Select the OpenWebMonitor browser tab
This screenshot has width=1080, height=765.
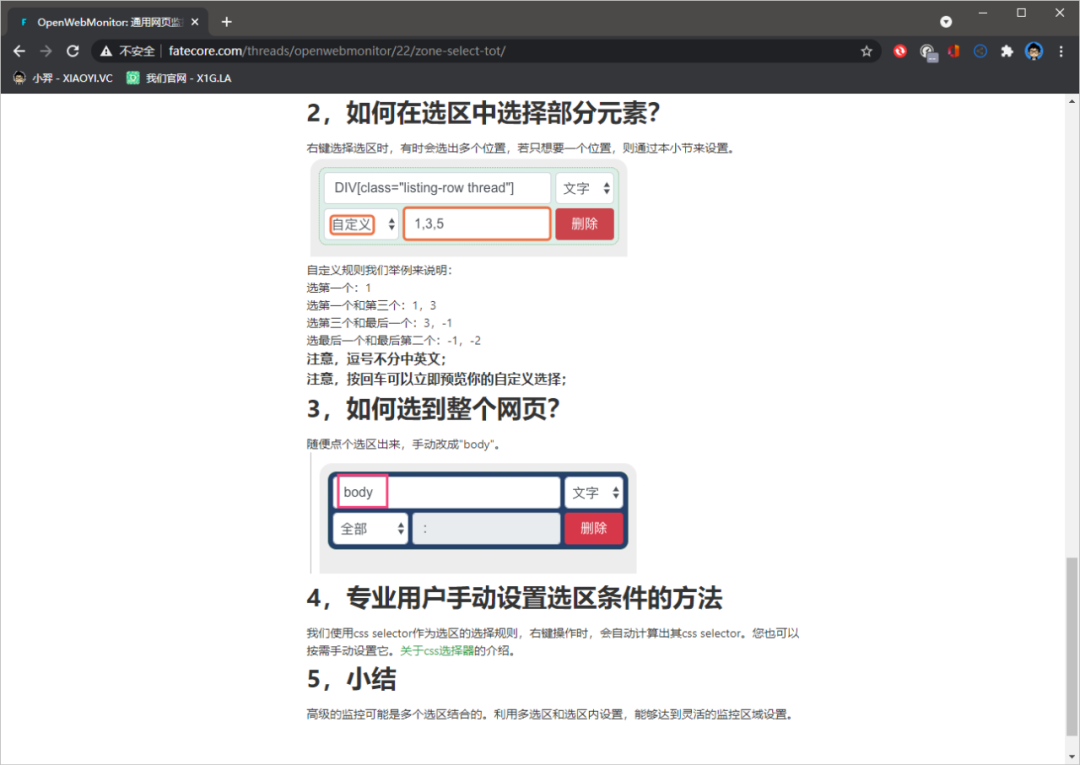(x=108, y=22)
